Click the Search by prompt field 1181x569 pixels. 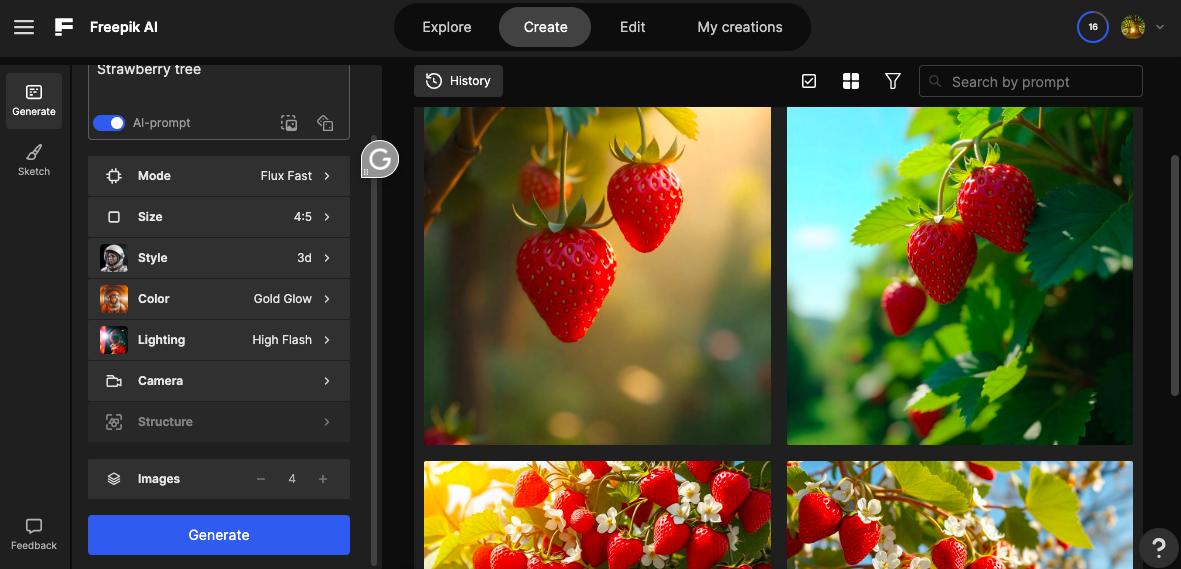coord(1030,81)
